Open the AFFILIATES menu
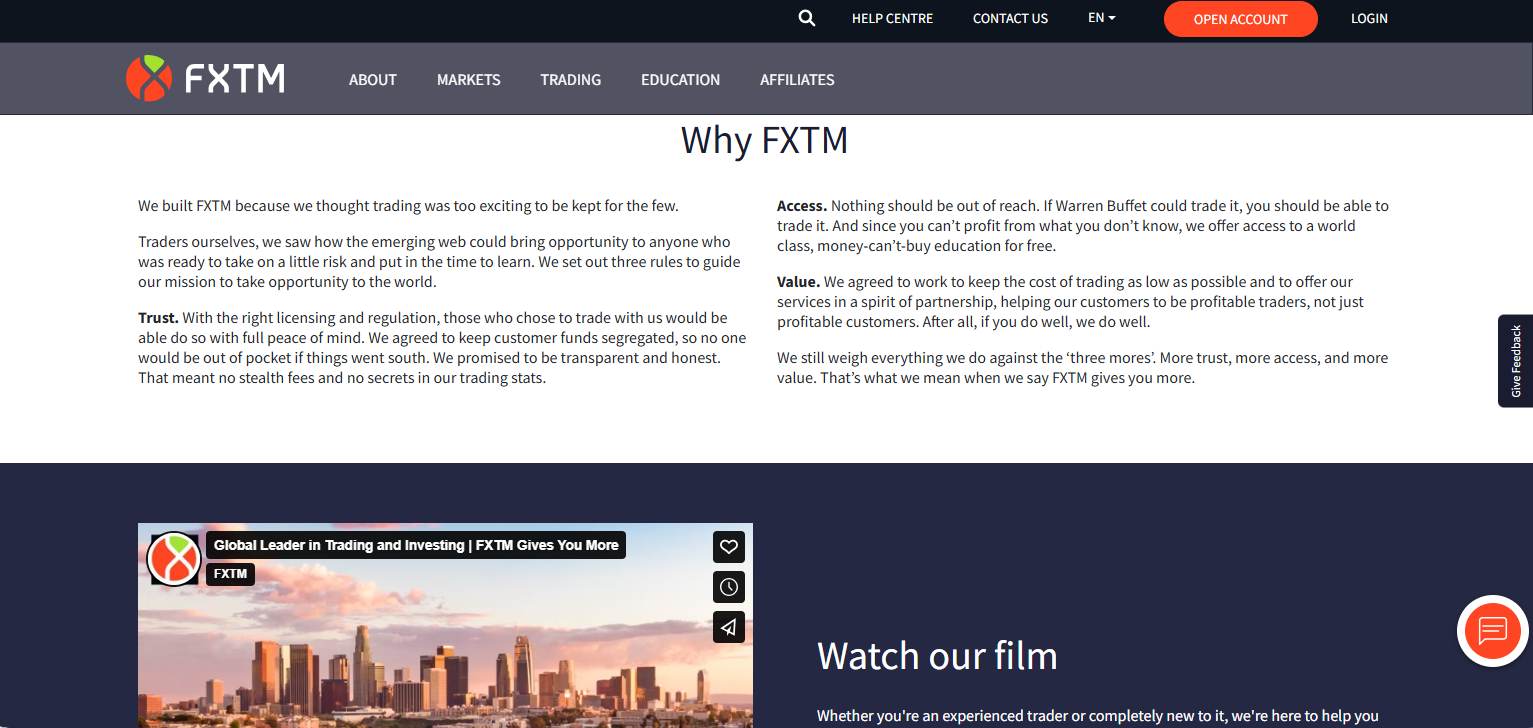The width and height of the screenshot is (1533, 728). pyautogui.click(x=797, y=80)
